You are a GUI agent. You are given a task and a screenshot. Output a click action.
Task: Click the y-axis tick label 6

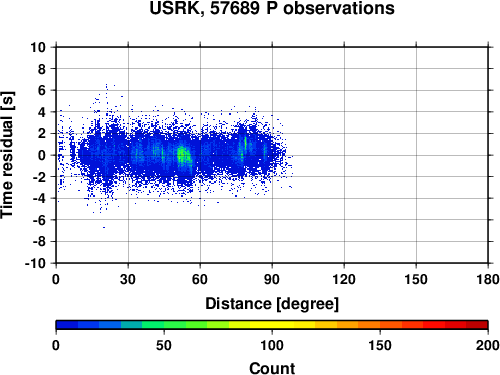[42, 90]
